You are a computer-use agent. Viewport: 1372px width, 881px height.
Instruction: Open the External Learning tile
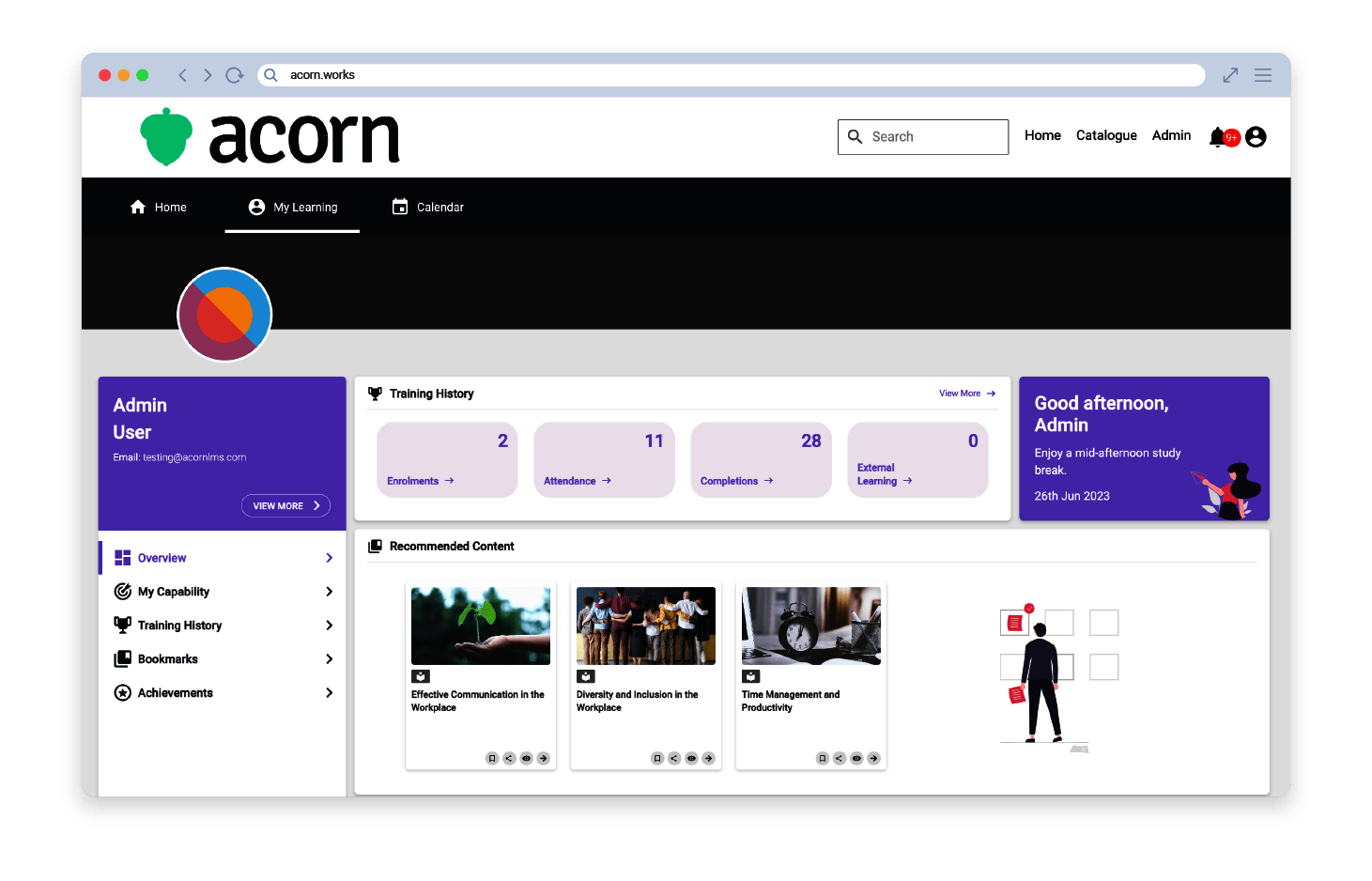(x=917, y=459)
